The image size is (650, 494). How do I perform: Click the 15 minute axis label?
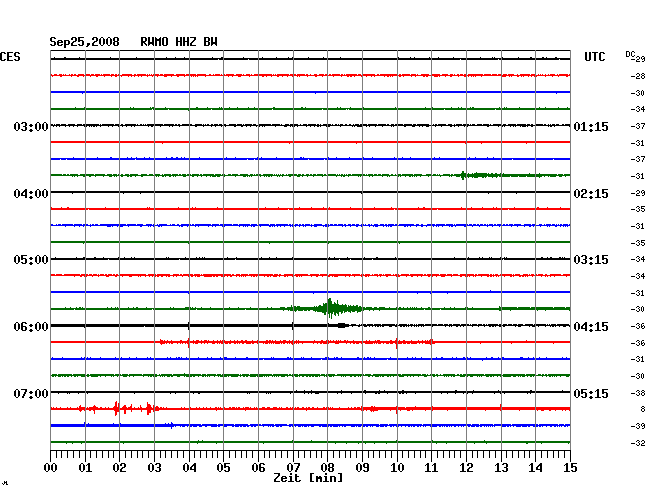[570, 468]
